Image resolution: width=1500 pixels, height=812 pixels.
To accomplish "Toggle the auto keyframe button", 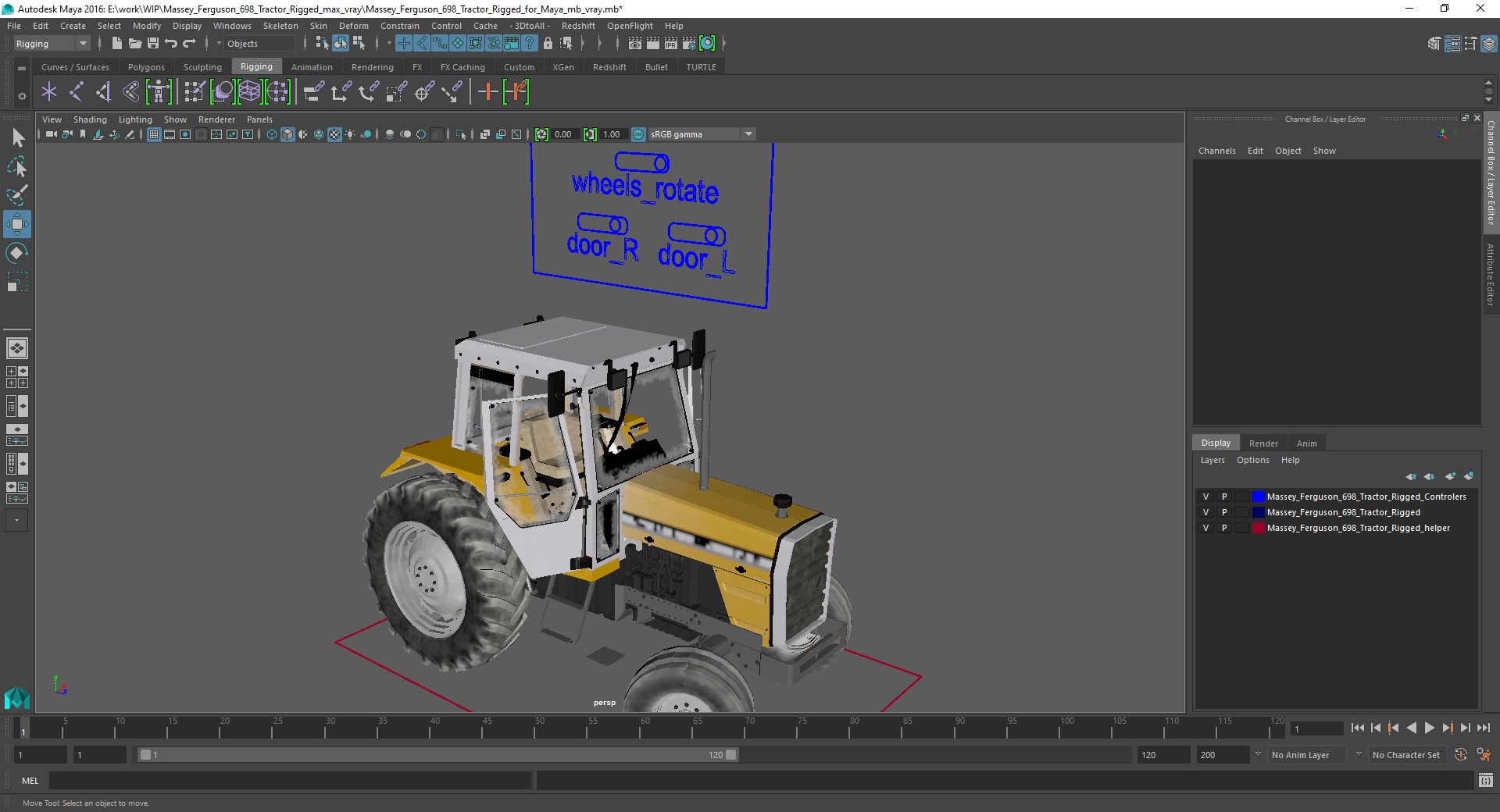I will pyautogui.click(x=1460, y=755).
